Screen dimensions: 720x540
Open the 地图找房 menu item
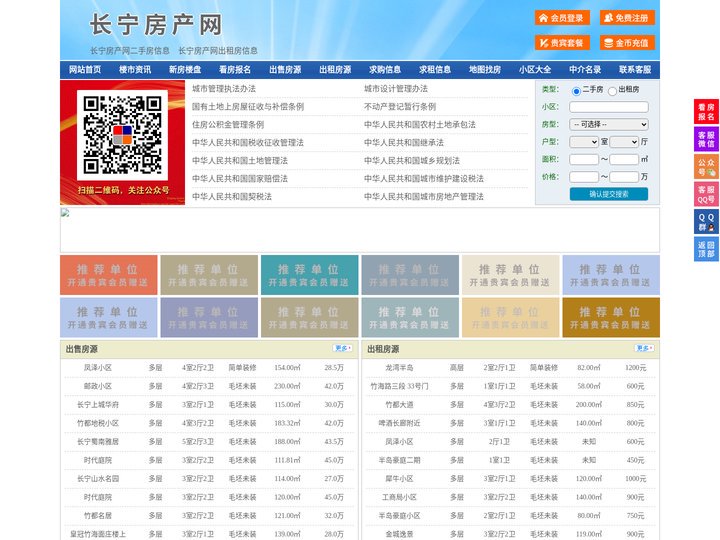click(485, 70)
